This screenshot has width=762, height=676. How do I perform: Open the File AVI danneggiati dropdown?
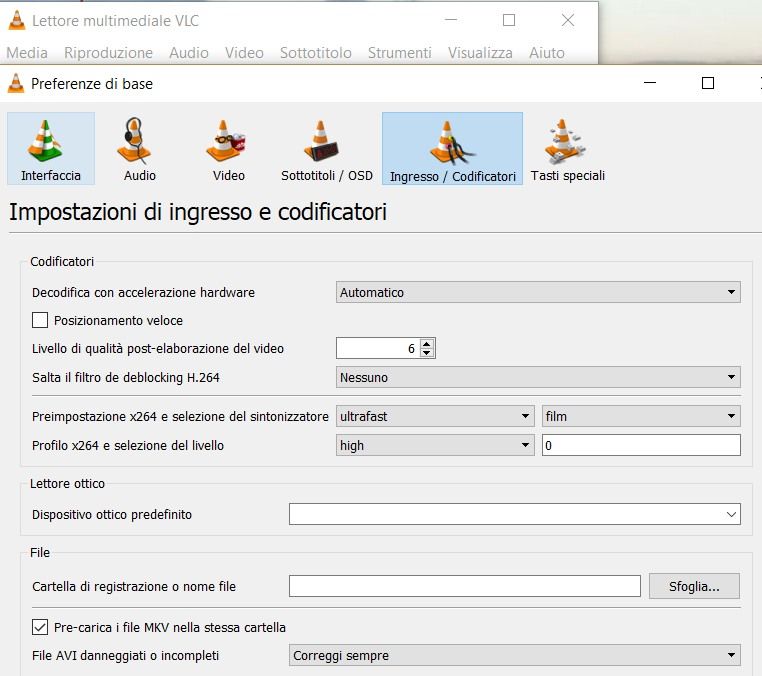(x=514, y=656)
